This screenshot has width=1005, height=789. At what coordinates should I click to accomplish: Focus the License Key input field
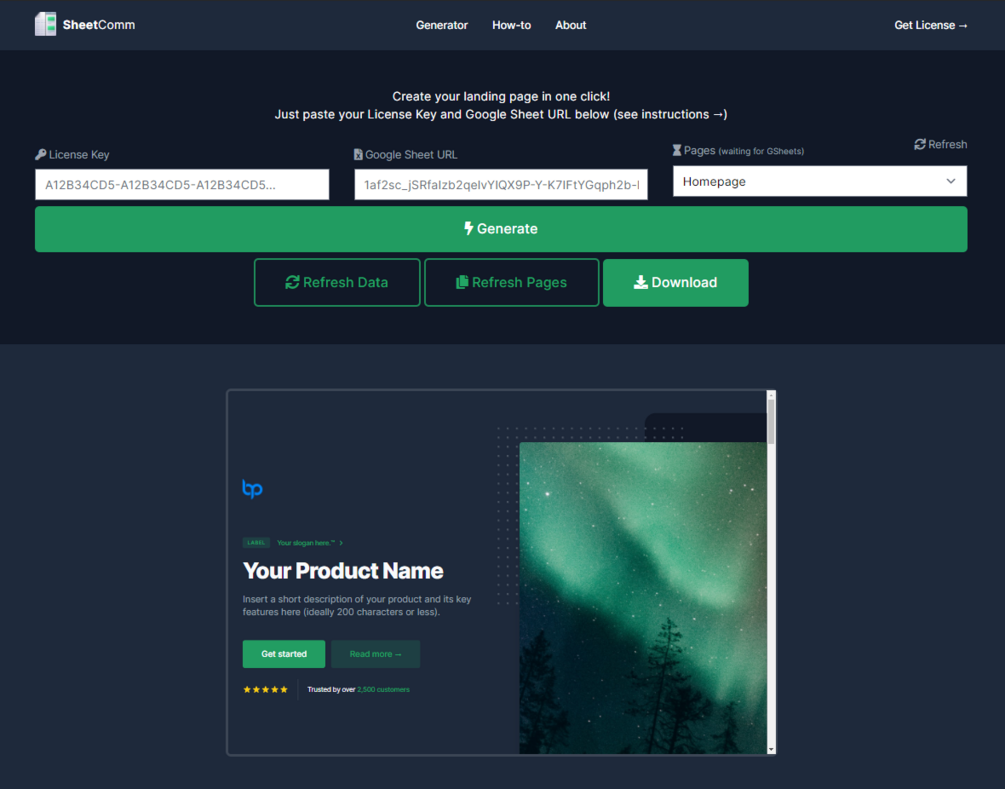182,185
